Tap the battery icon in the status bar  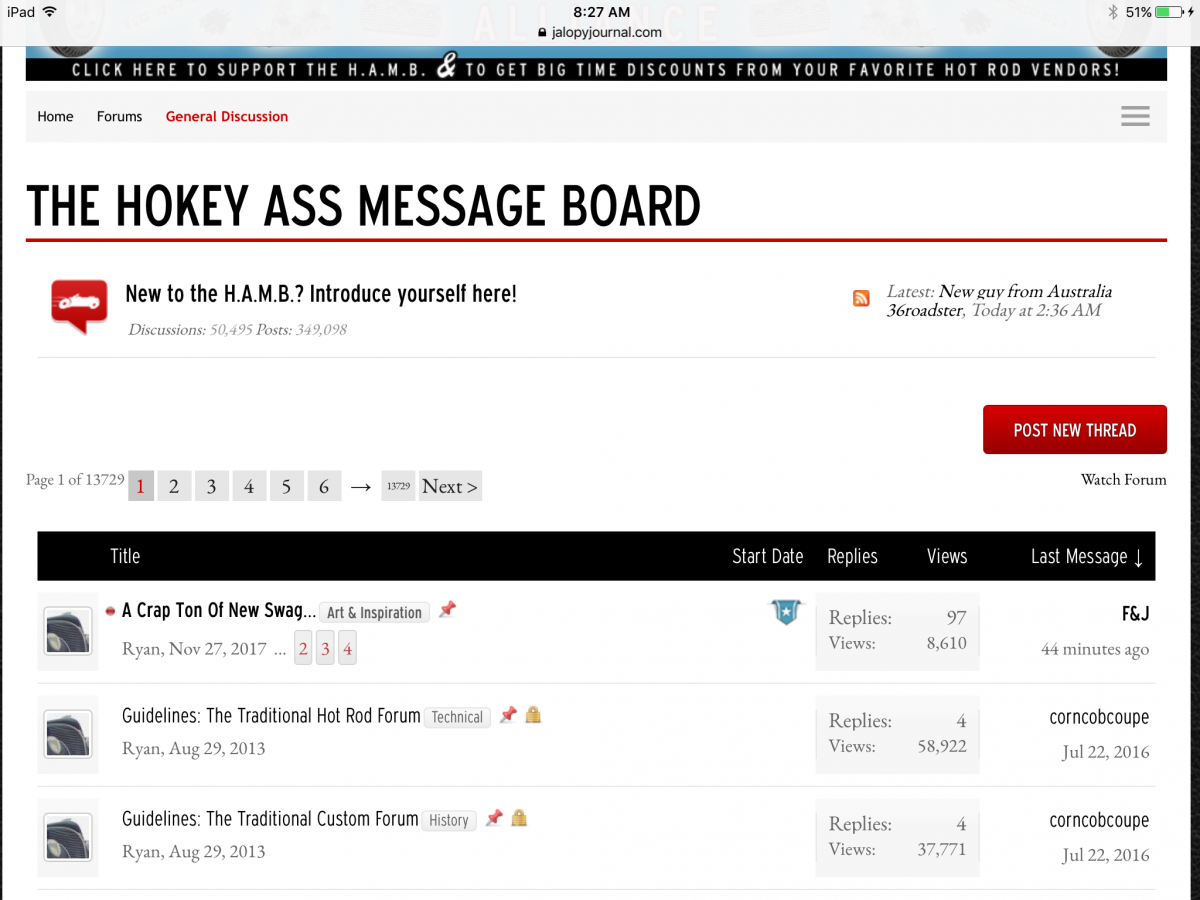tap(1171, 12)
